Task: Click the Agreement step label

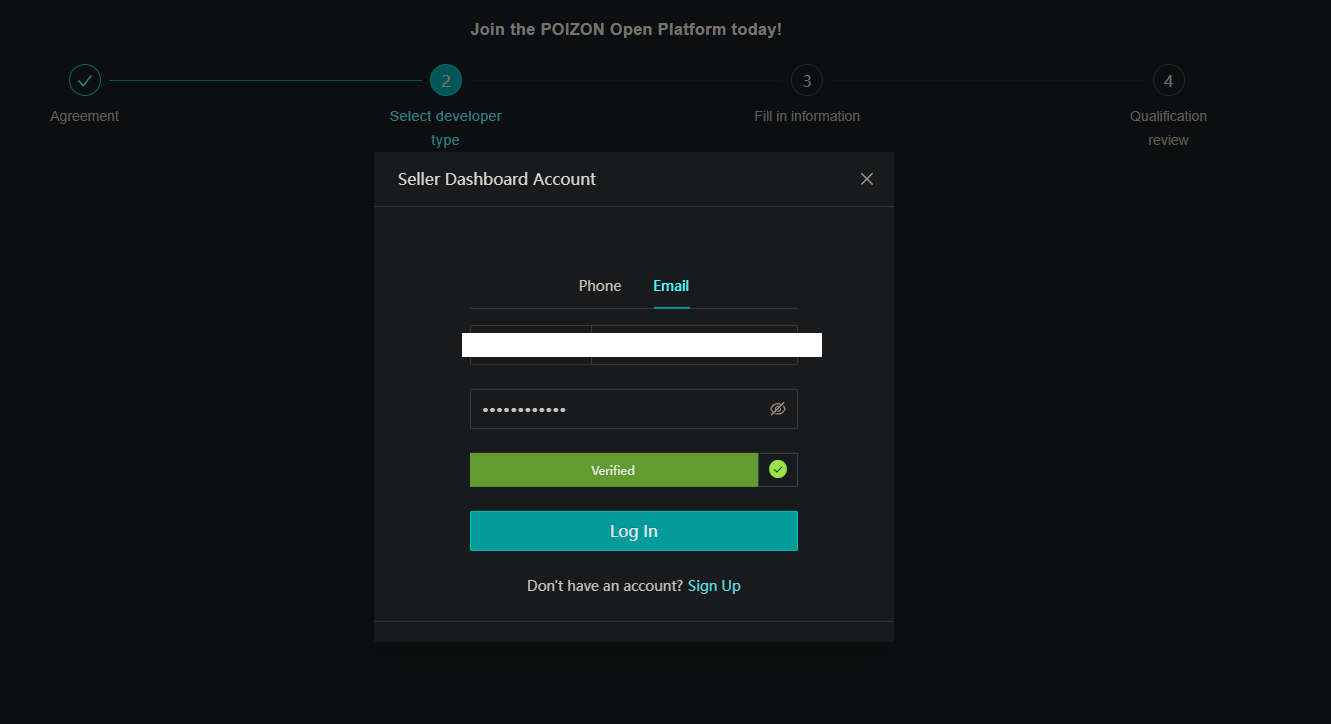Action: pos(85,116)
